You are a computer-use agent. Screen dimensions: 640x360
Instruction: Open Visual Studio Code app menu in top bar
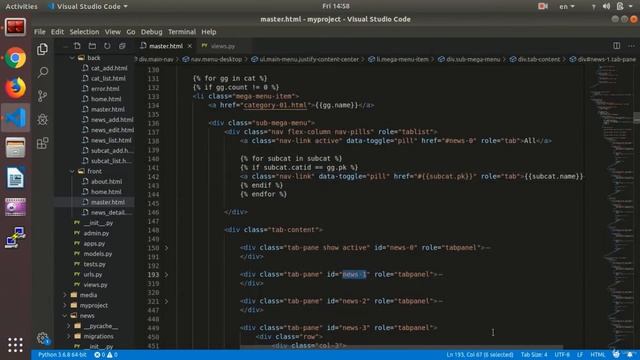click(88, 7)
